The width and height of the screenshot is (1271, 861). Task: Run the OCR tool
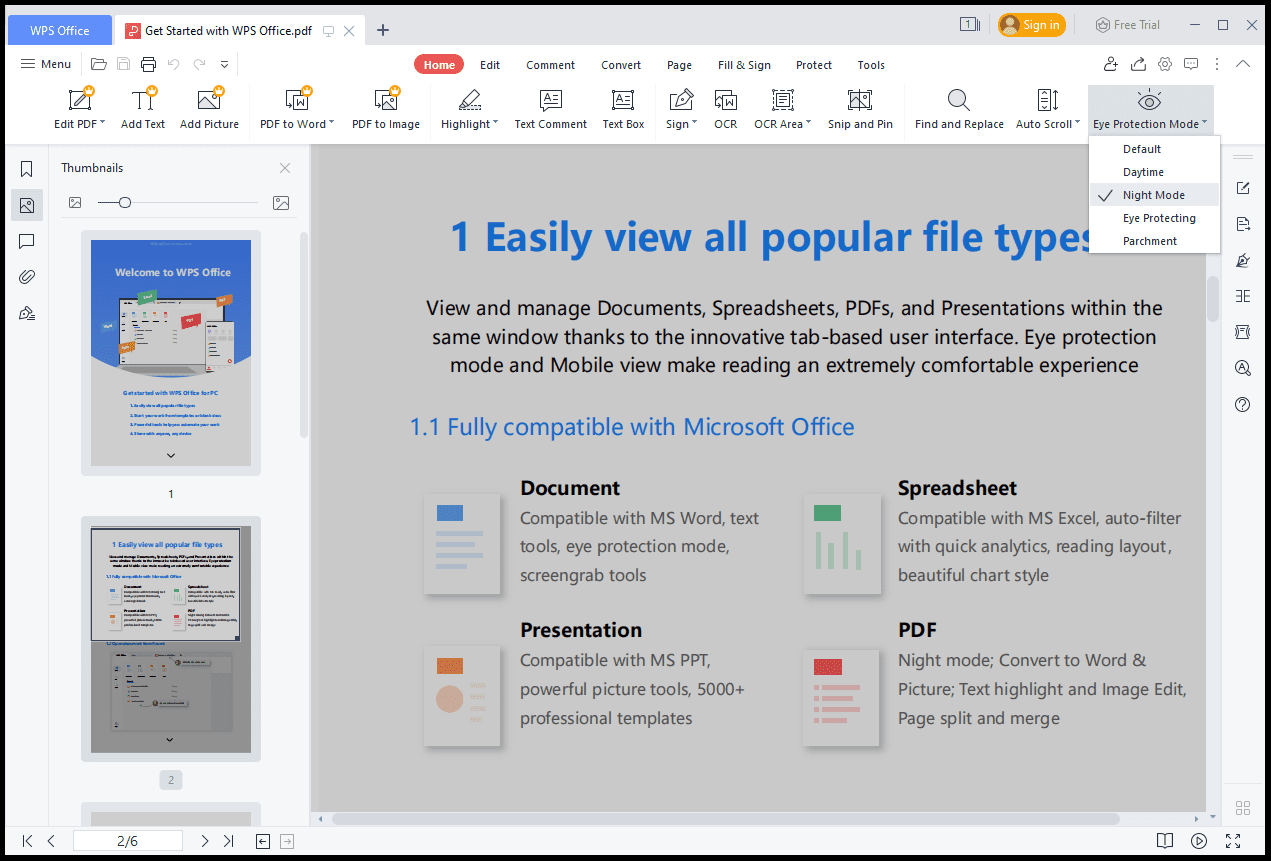coord(725,109)
